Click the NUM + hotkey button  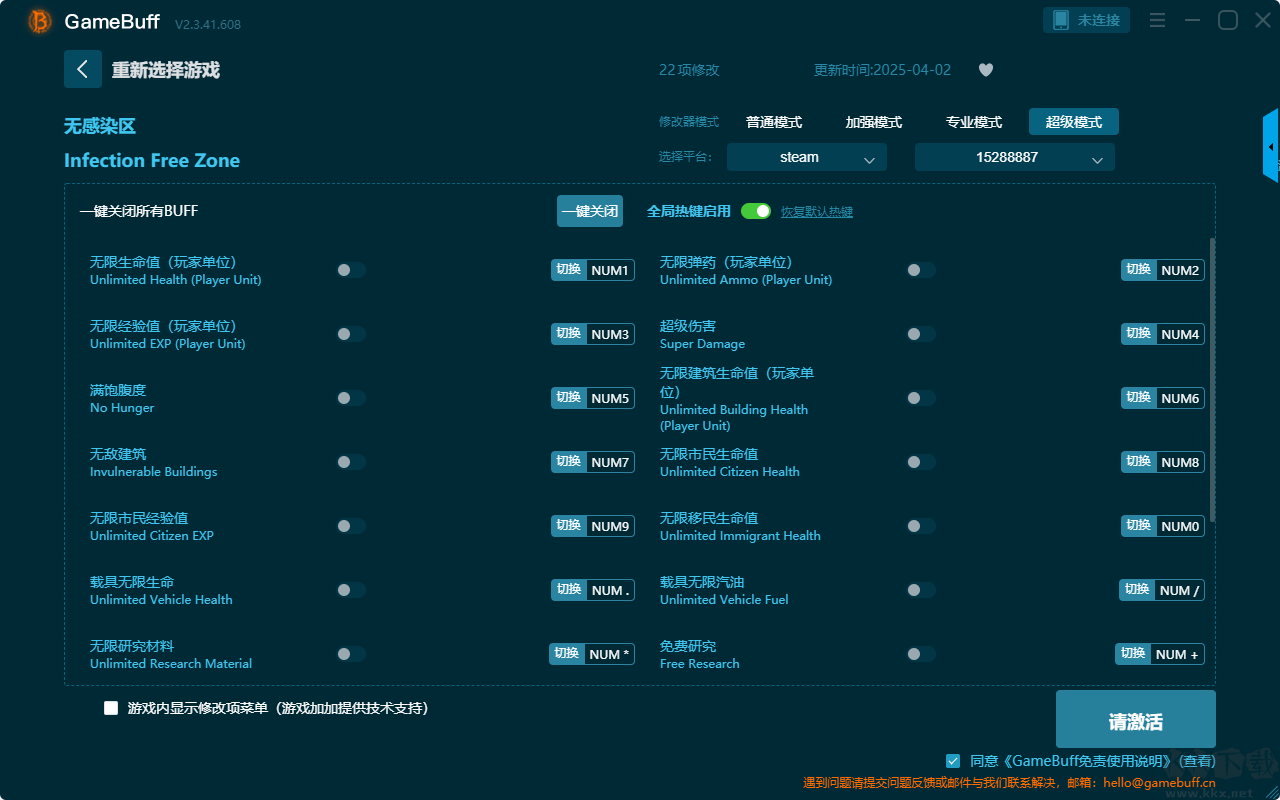click(x=1160, y=654)
